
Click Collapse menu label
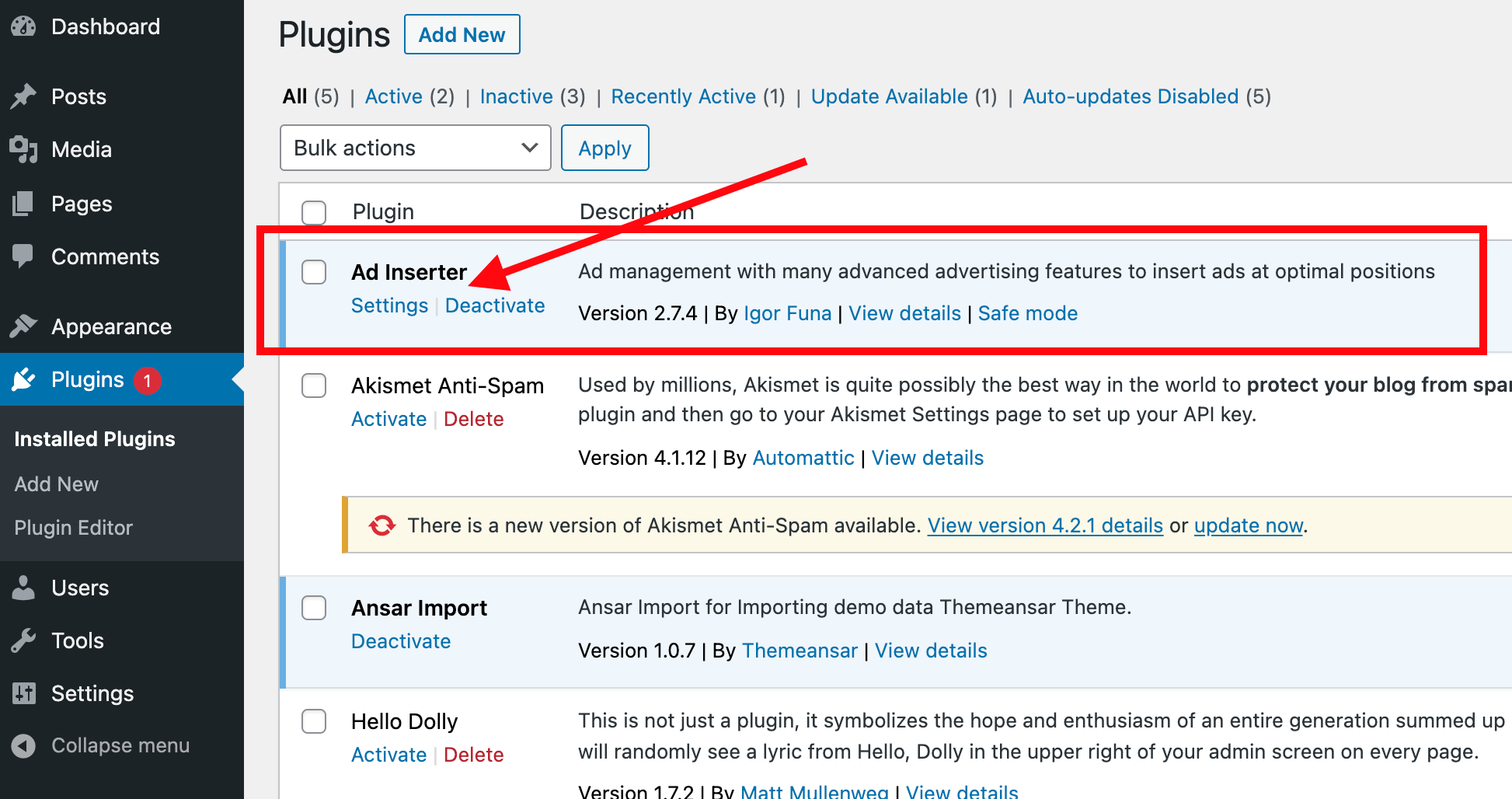[x=120, y=745]
